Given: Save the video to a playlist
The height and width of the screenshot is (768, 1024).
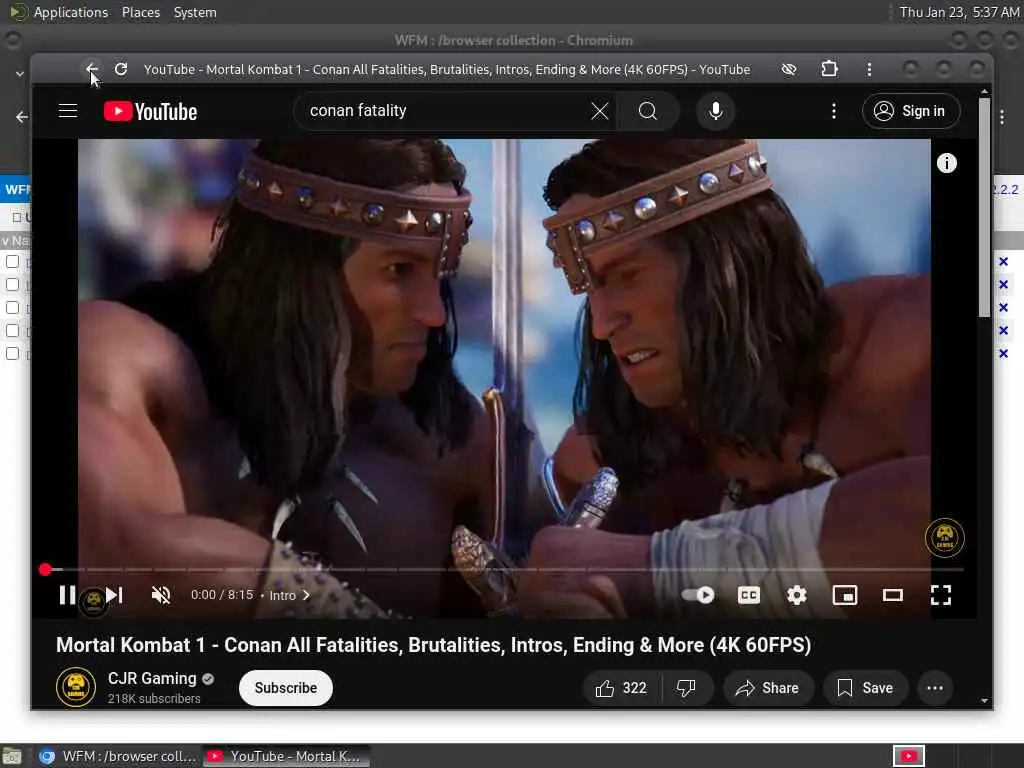Looking at the screenshot, I should coord(865,688).
